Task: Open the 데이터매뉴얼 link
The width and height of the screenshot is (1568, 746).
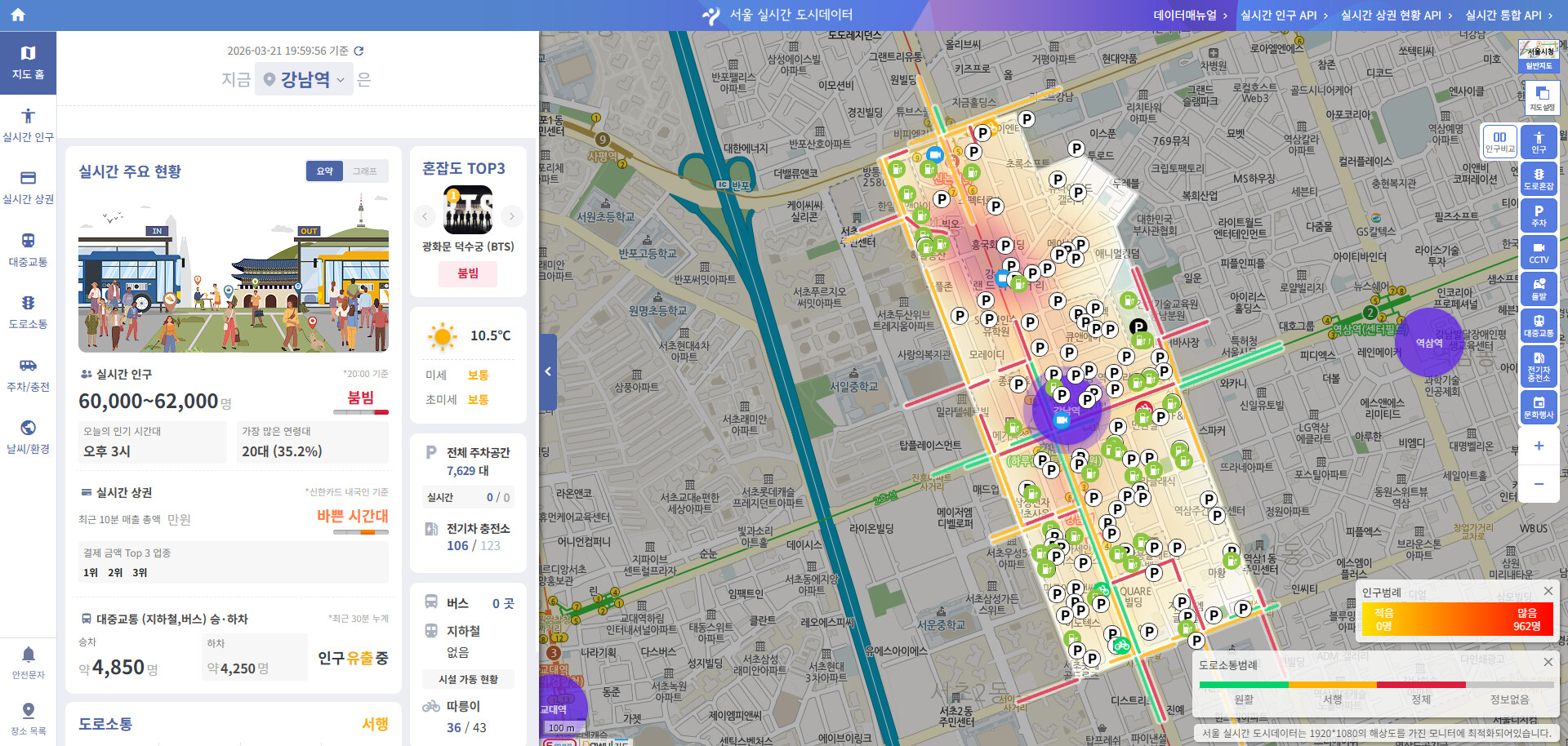Action: pos(1189,15)
